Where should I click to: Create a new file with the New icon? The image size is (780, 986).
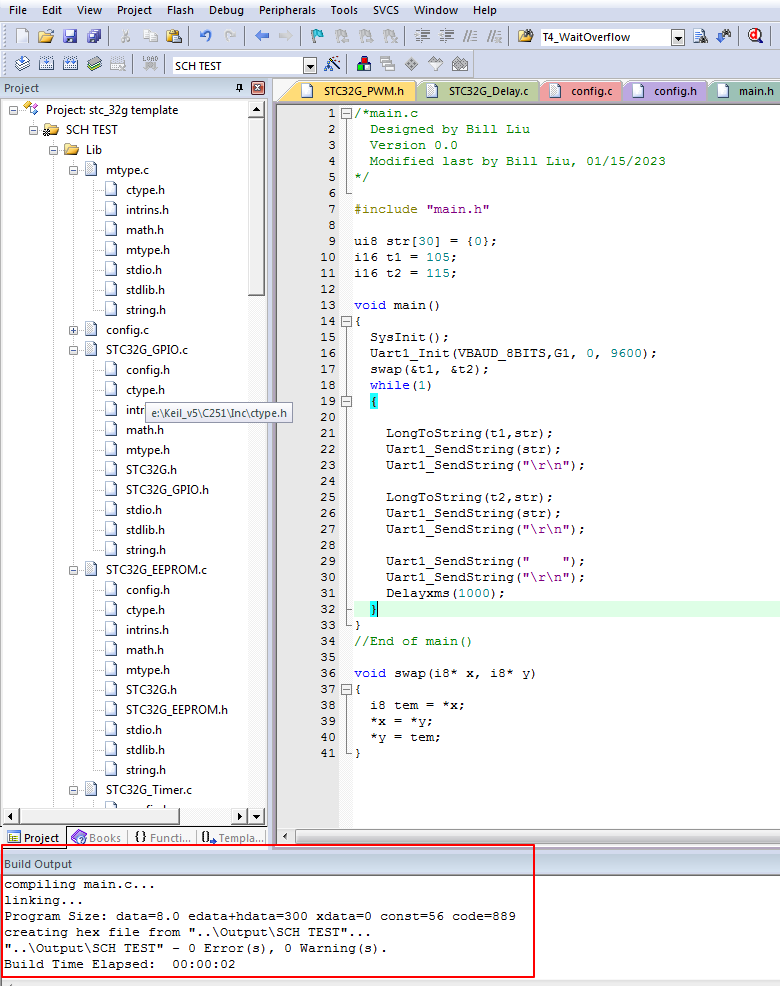22,36
